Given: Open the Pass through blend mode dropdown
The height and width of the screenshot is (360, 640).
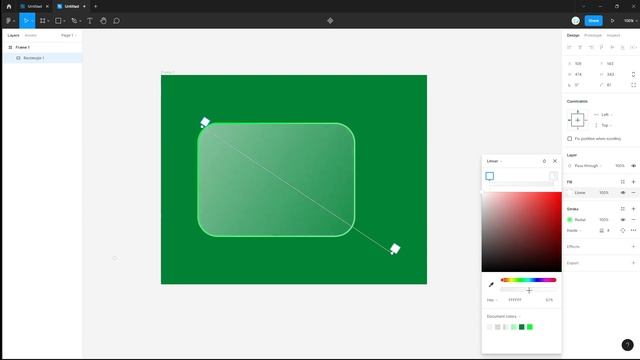Looking at the screenshot, I should point(588,166).
